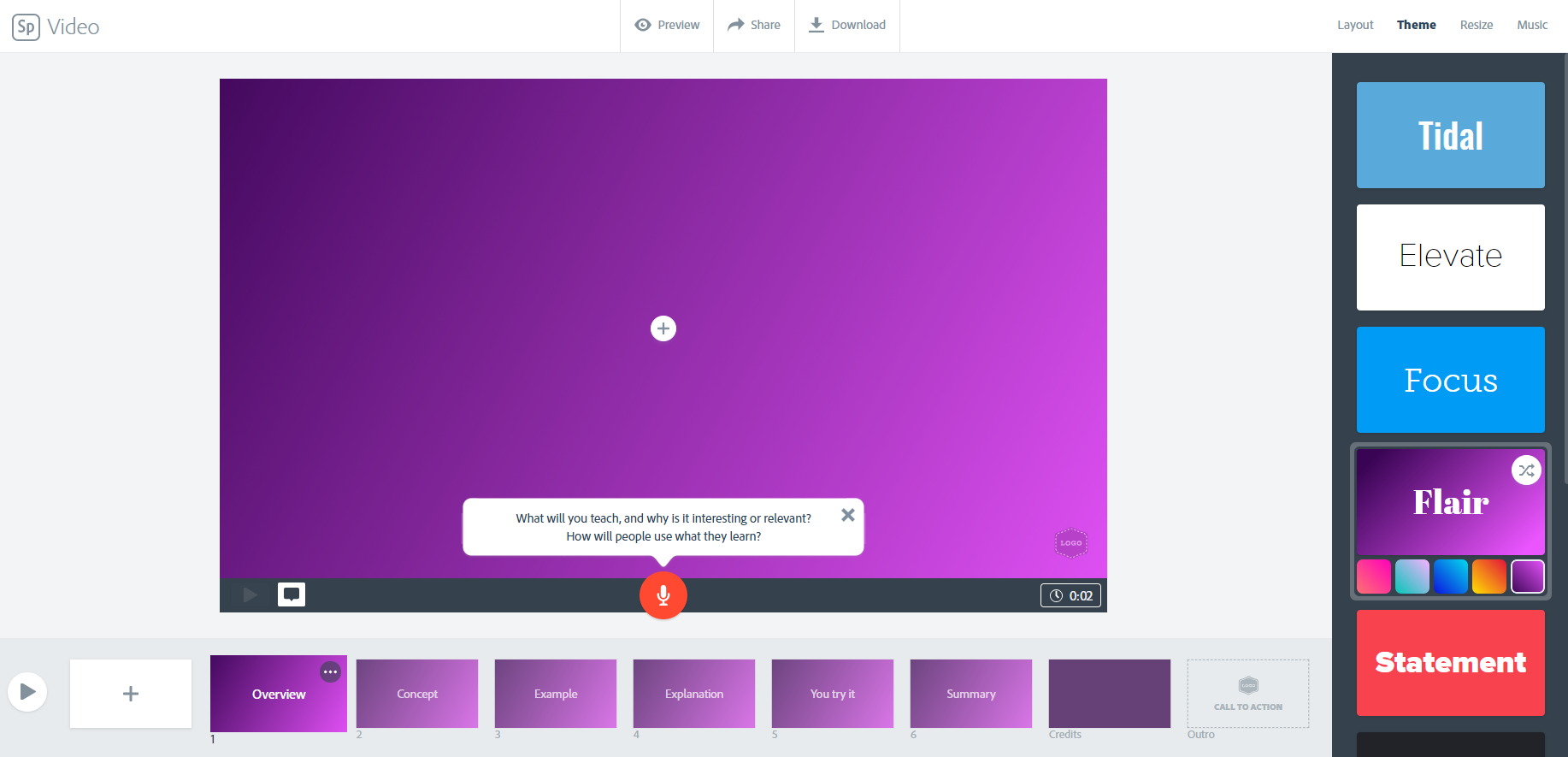Click the speaker notes prompt text
The width and height of the screenshot is (1568, 757).
coord(663,527)
